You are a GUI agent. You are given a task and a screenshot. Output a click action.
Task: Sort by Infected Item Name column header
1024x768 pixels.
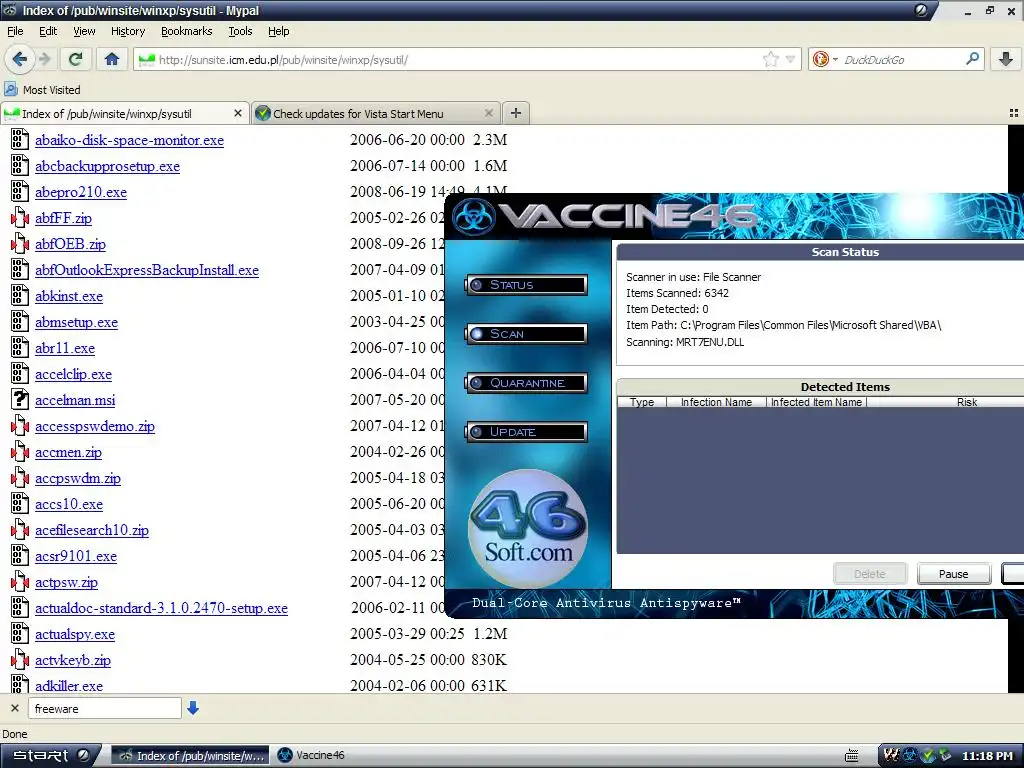[816, 402]
